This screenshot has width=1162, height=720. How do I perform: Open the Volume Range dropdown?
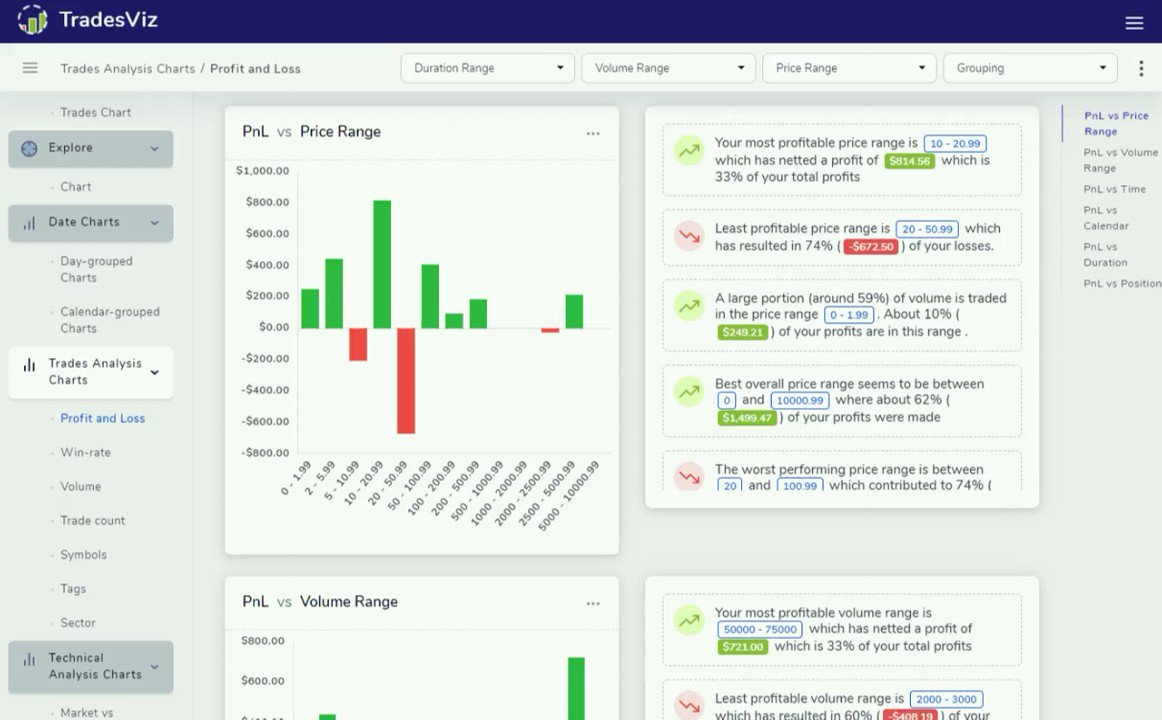[x=668, y=68]
